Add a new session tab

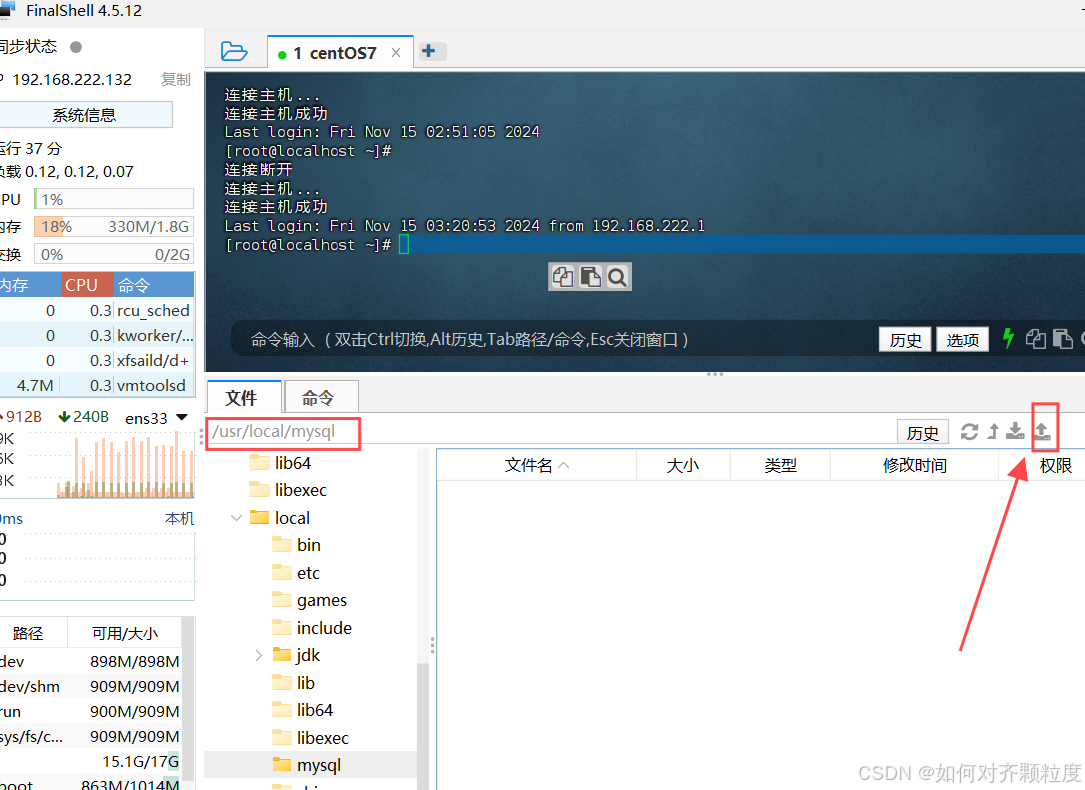pos(428,51)
